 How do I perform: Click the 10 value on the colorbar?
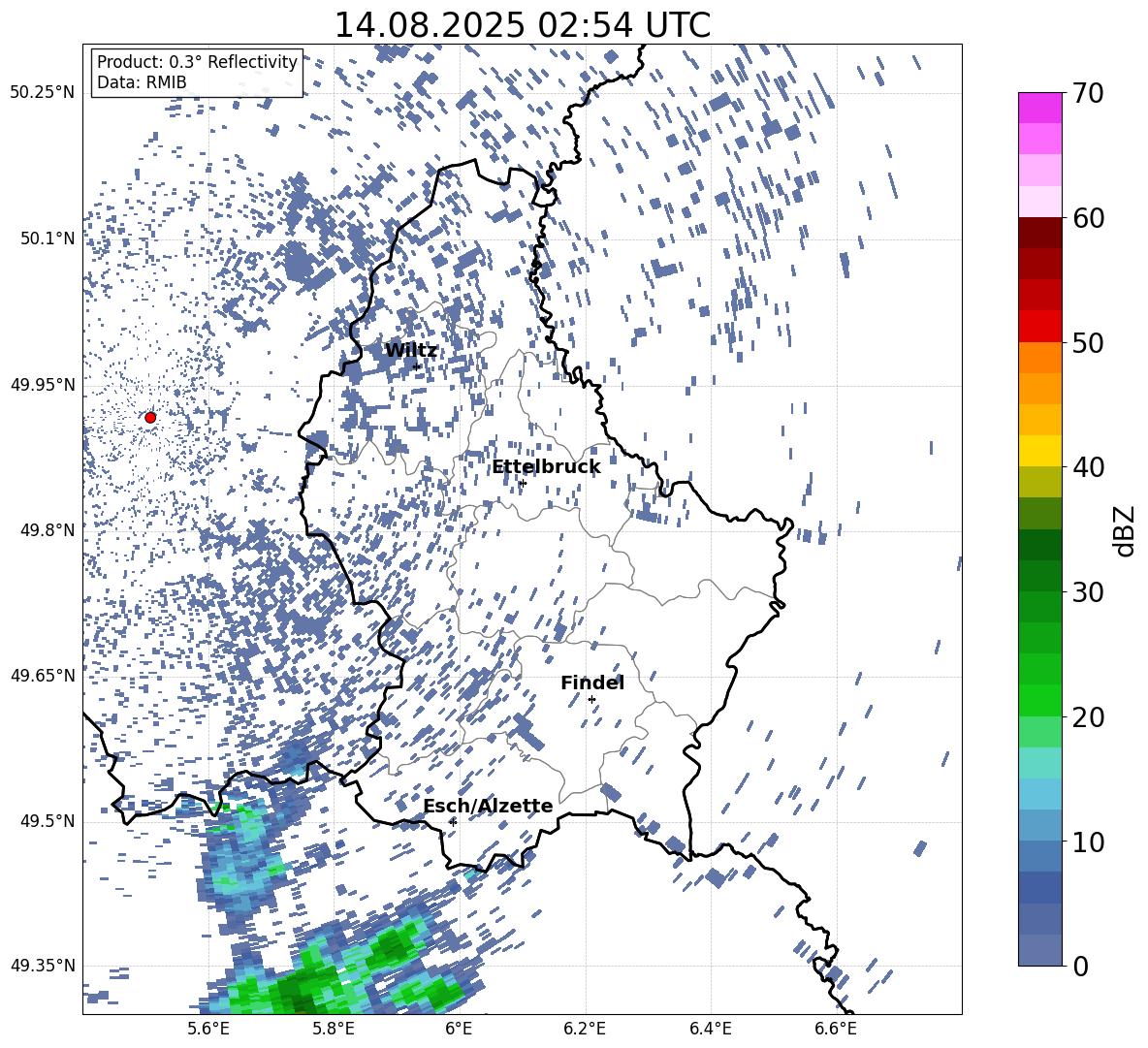tap(1087, 842)
